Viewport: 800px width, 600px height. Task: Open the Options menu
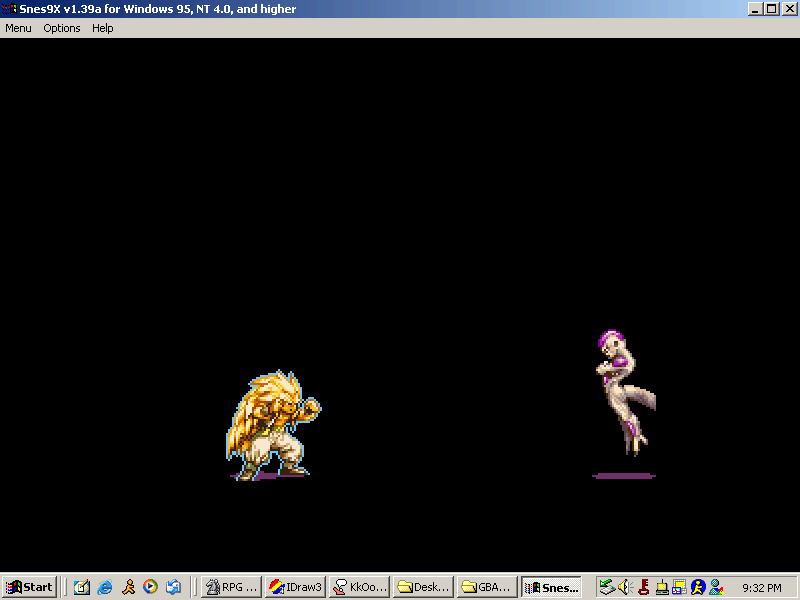tap(62, 28)
